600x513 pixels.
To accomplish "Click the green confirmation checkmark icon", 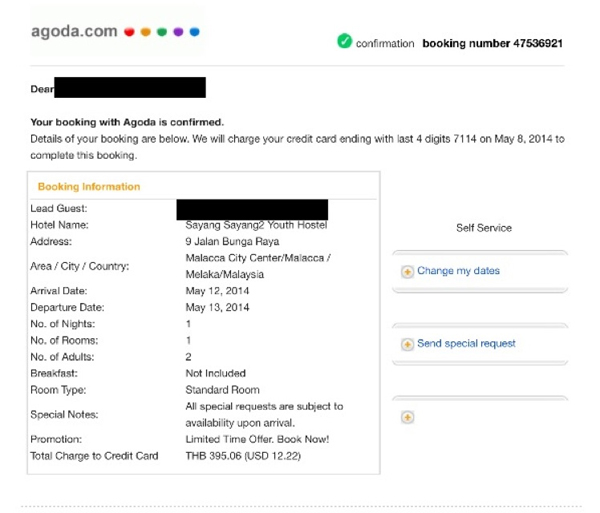I will [344, 42].
